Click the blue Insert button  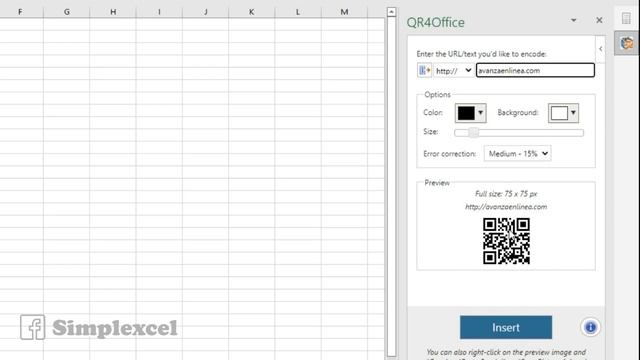[x=506, y=327]
